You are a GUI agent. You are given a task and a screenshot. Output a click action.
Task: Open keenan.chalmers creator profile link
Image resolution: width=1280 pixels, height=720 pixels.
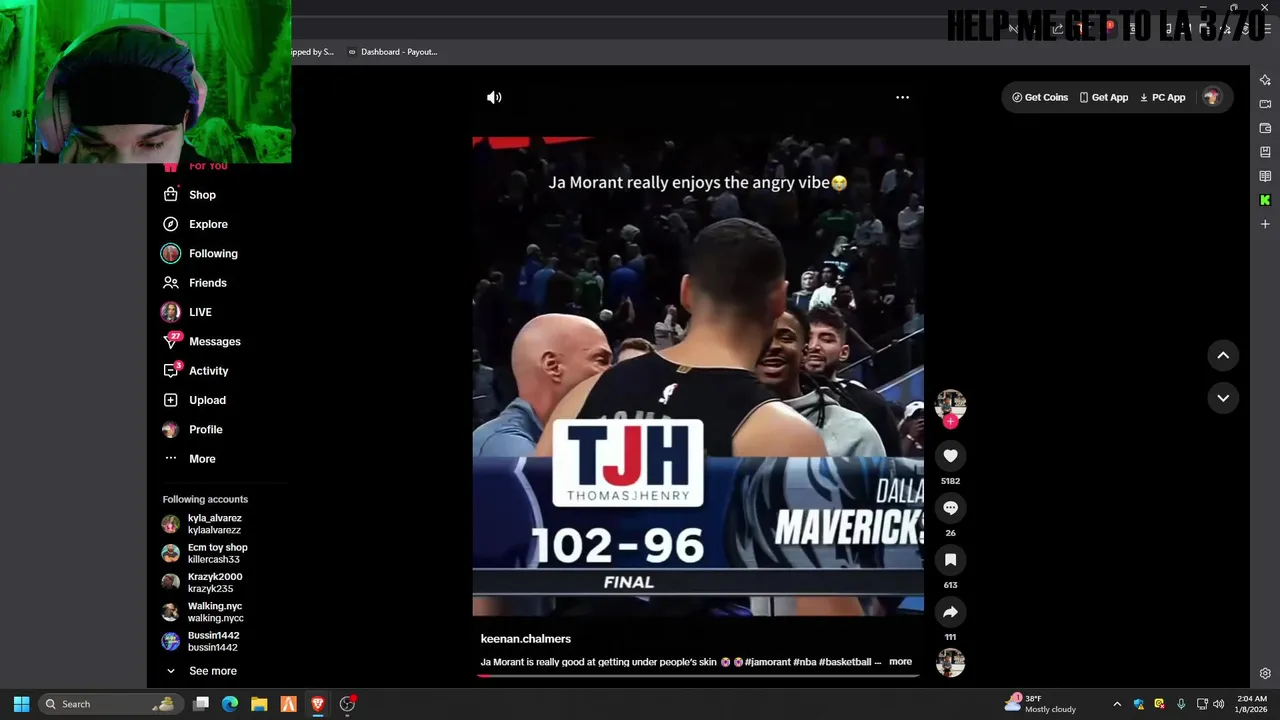pyautogui.click(x=526, y=639)
